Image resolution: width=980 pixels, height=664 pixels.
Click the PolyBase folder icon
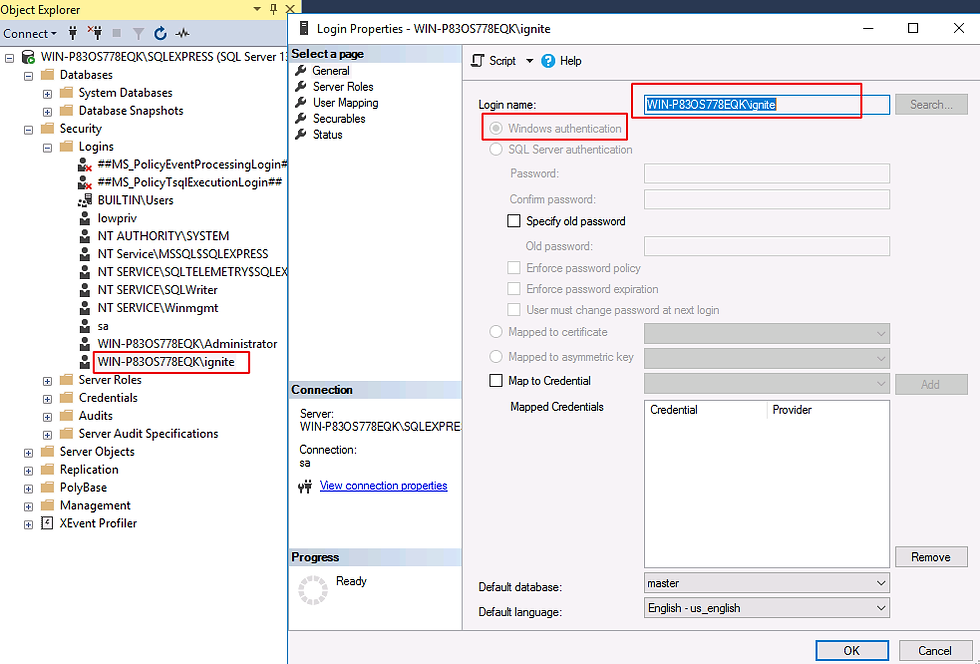48,487
